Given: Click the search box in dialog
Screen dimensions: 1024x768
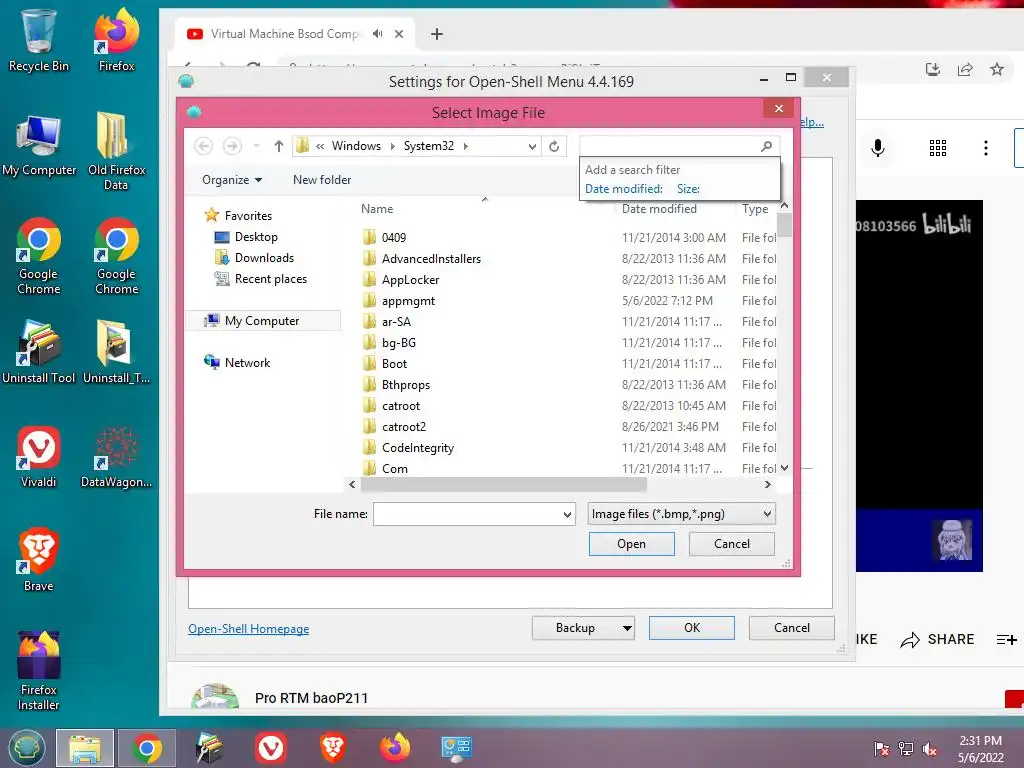Looking at the screenshot, I should coord(671,146).
